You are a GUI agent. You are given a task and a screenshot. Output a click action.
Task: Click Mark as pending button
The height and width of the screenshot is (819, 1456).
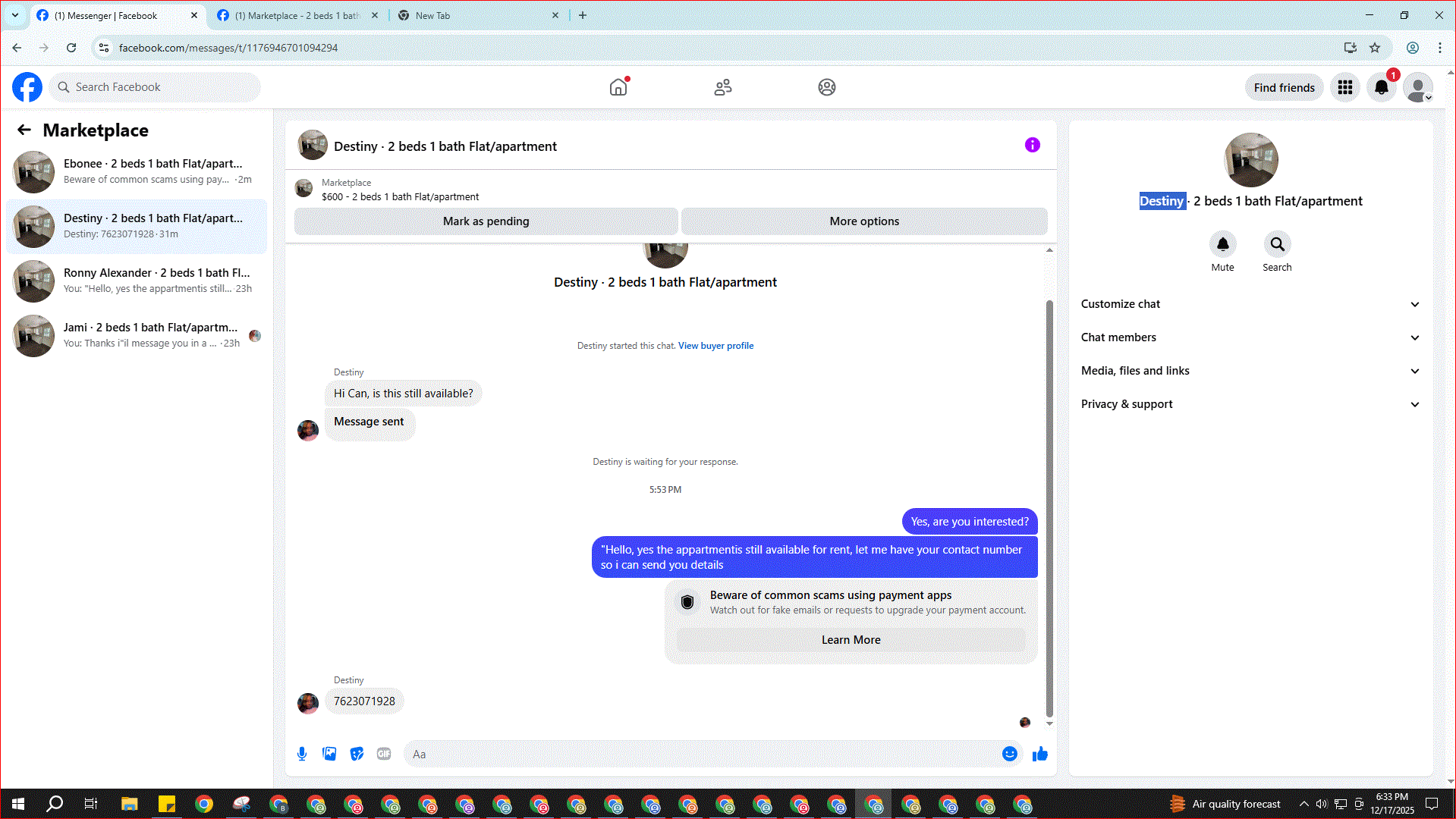(x=486, y=221)
